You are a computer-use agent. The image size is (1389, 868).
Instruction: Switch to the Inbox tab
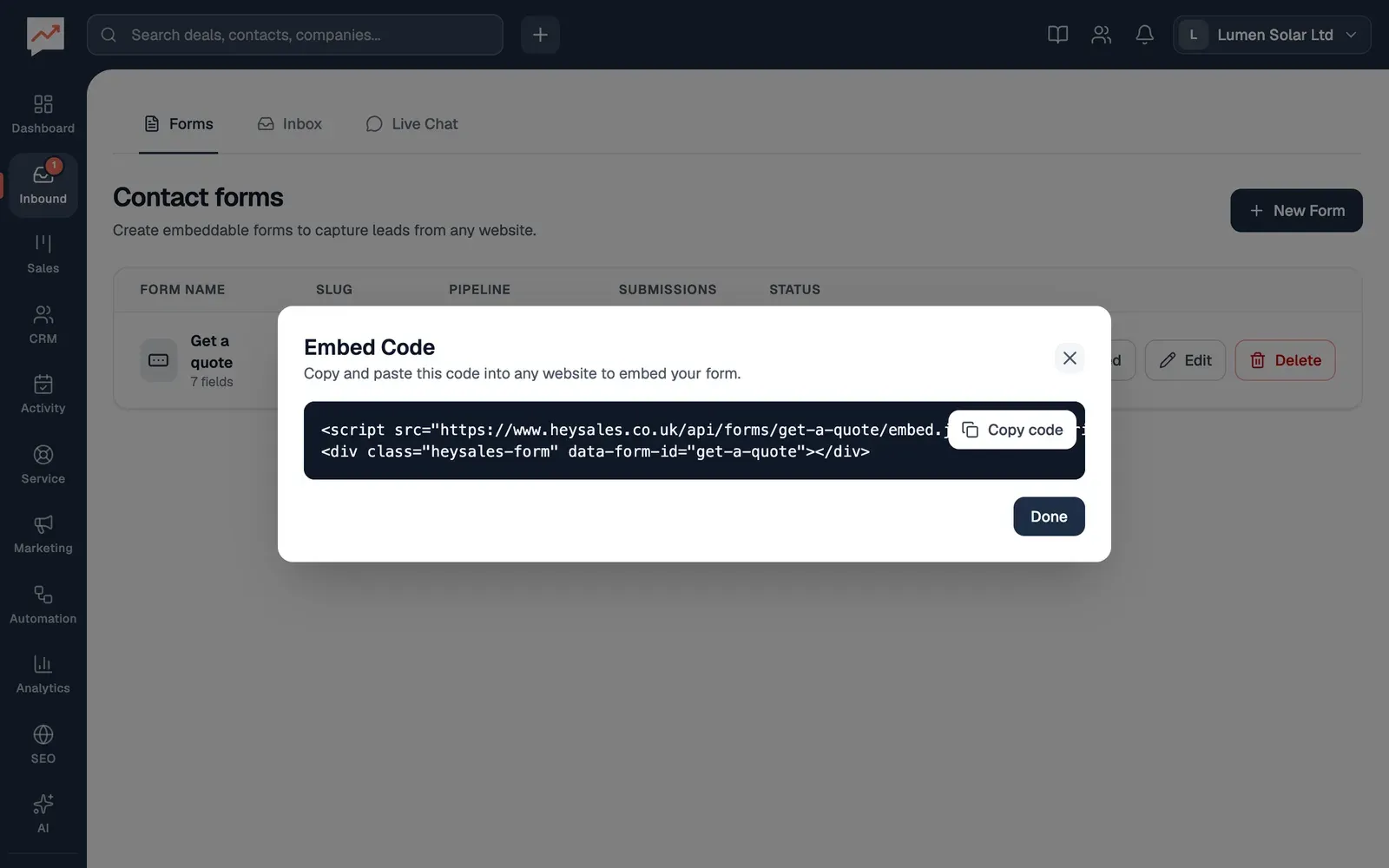coord(289,124)
